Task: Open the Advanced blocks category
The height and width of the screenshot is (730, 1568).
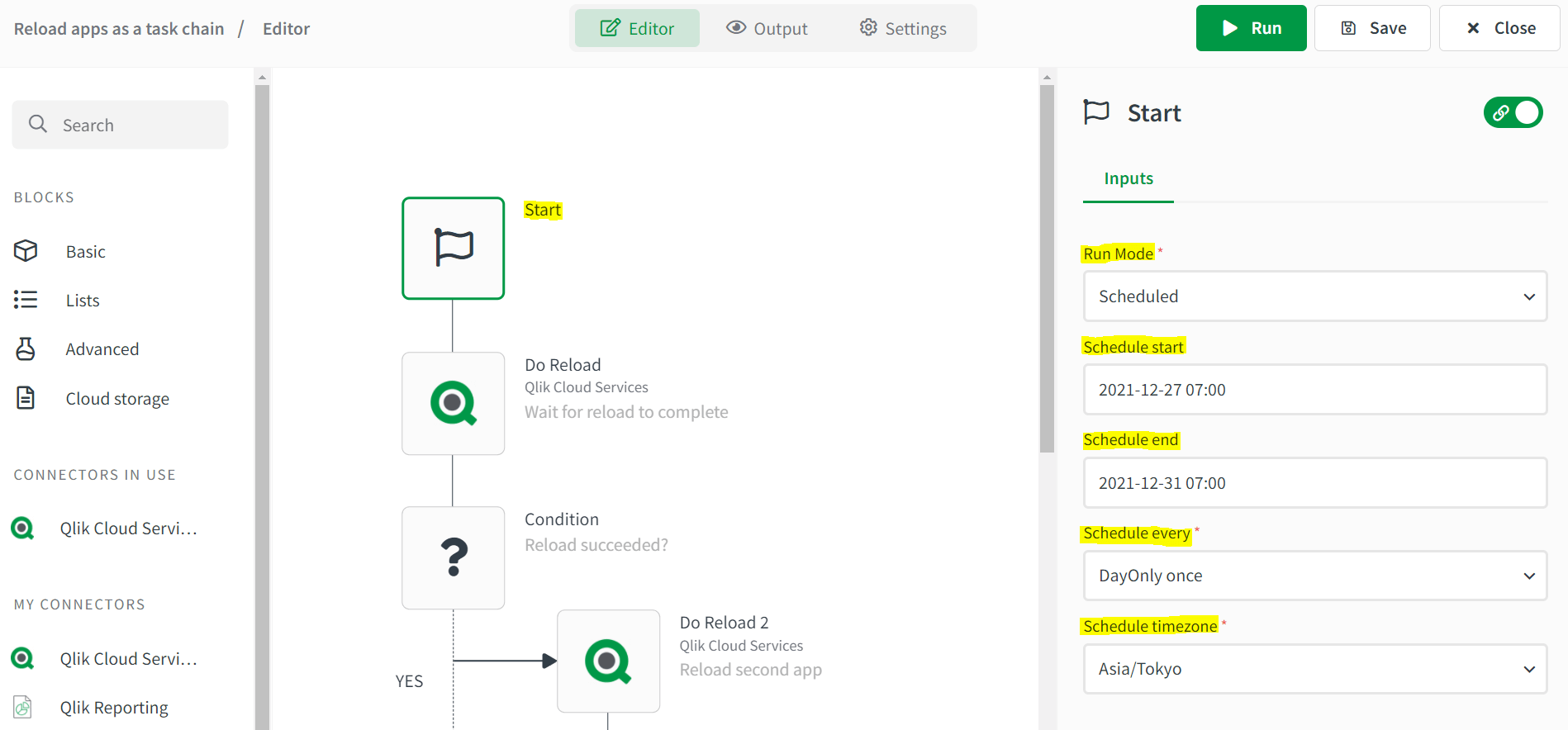Action: [102, 349]
